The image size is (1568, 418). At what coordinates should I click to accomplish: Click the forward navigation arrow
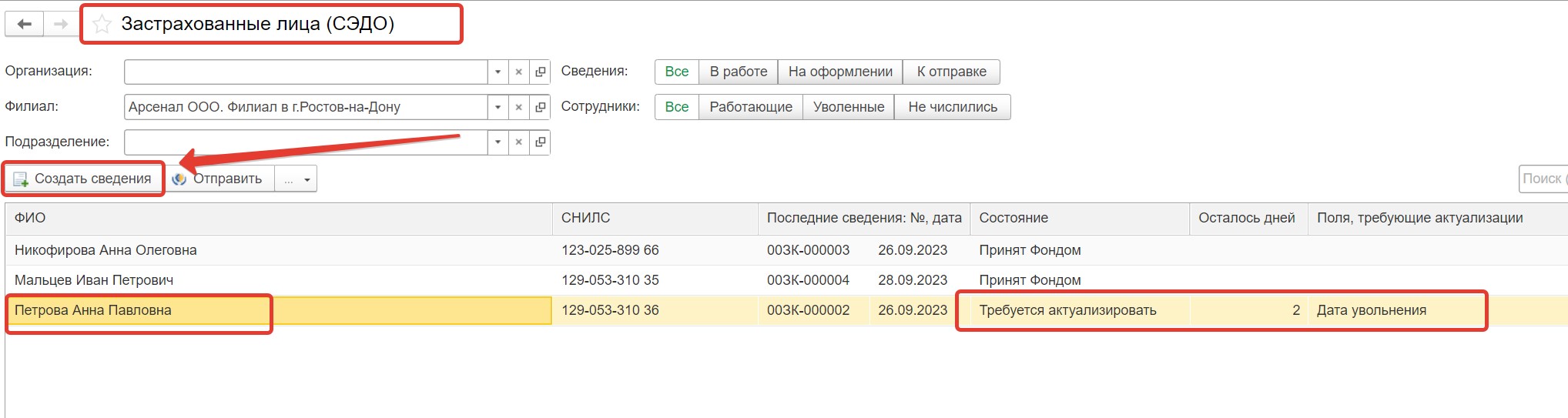tap(61, 24)
